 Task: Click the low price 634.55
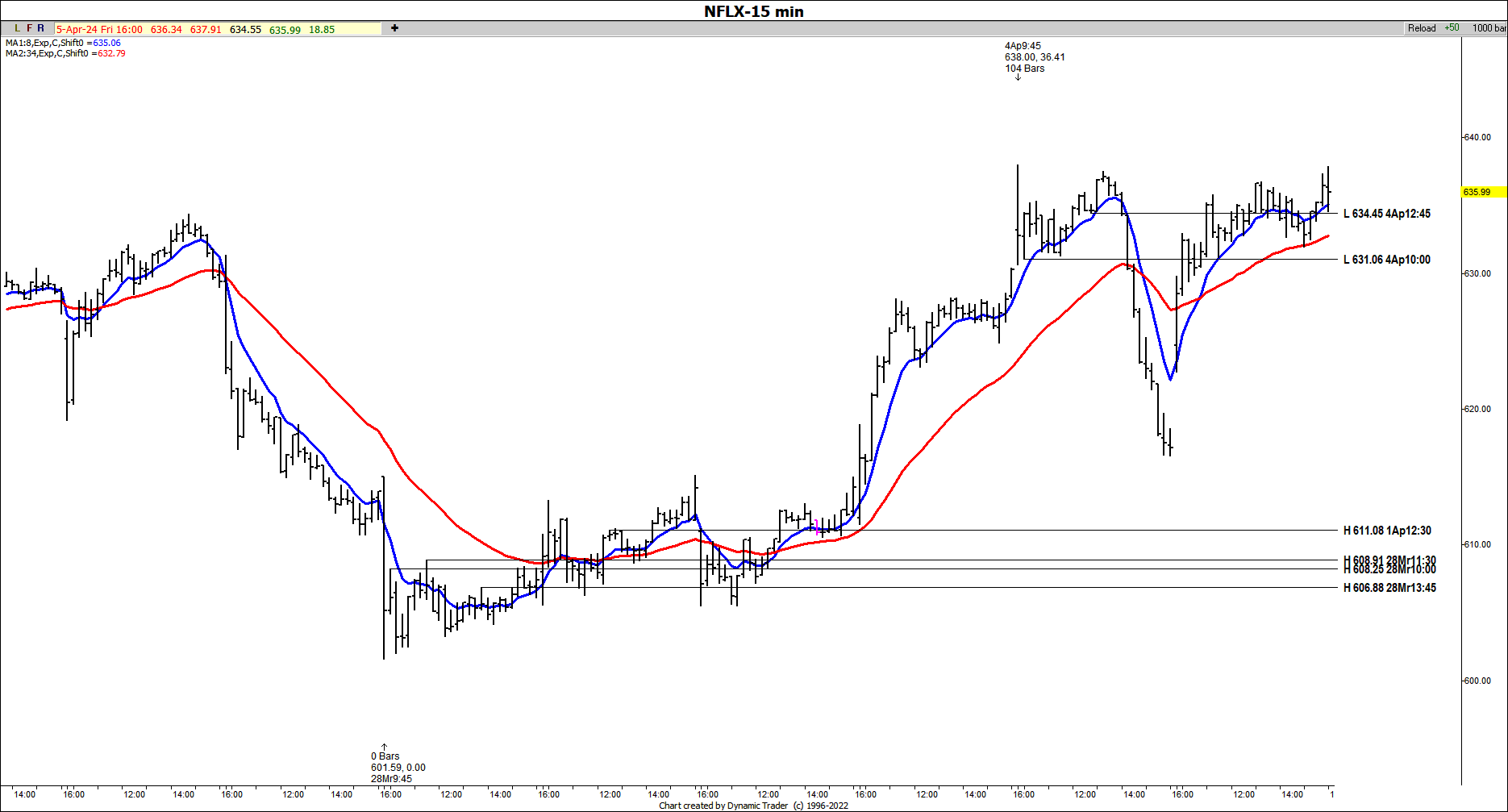coord(245,29)
